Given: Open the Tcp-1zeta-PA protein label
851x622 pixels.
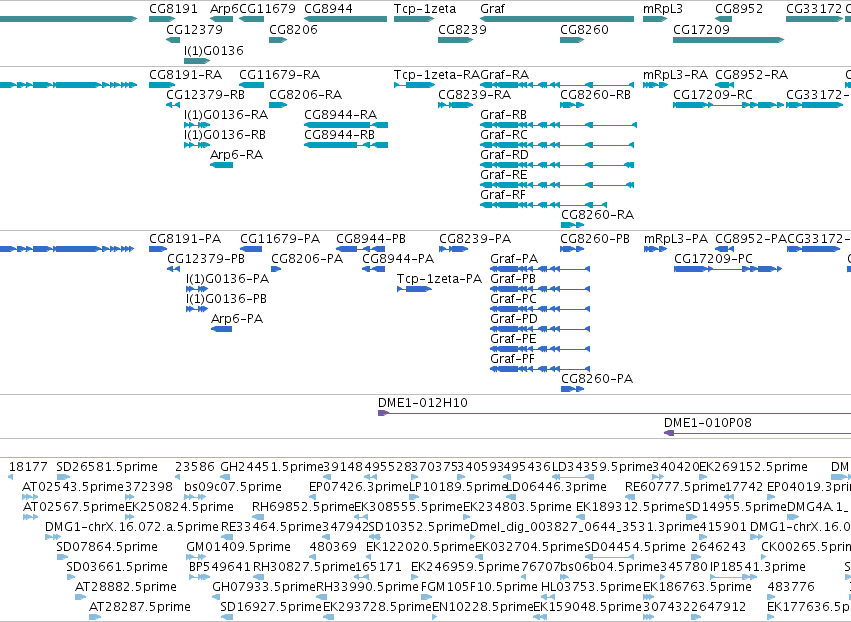Looking at the screenshot, I should click(x=440, y=279).
